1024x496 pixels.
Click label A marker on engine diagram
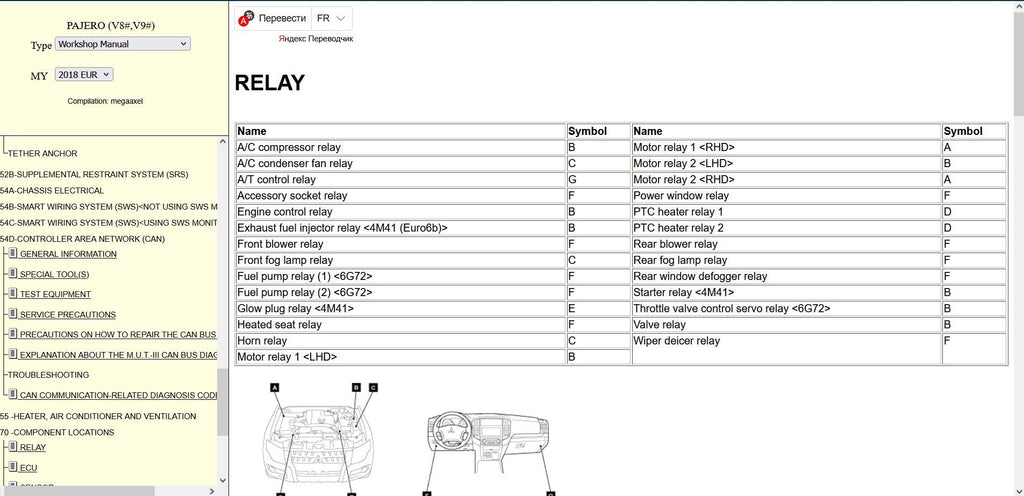pyautogui.click(x=275, y=387)
